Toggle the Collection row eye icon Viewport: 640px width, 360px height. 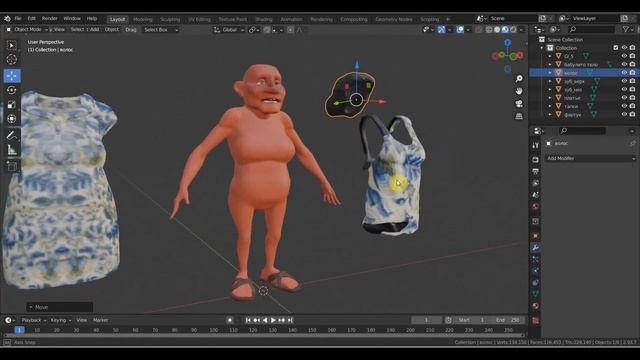point(624,48)
